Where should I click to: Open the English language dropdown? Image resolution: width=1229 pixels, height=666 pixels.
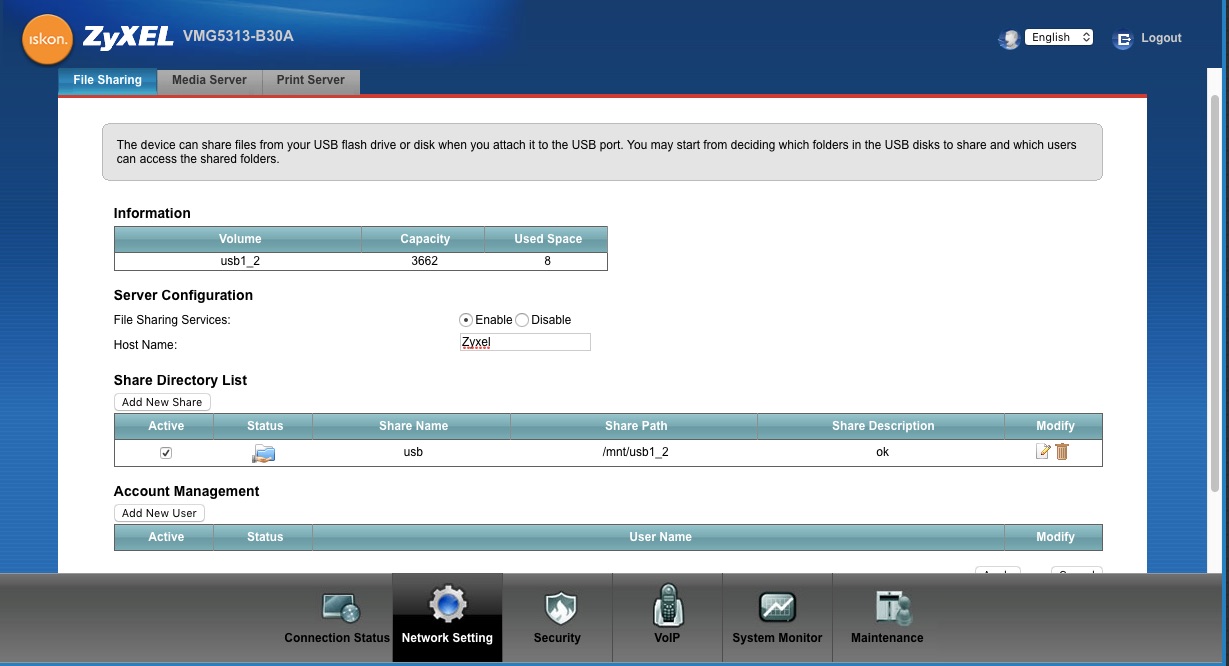pyautogui.click(x=1058, y=38)
